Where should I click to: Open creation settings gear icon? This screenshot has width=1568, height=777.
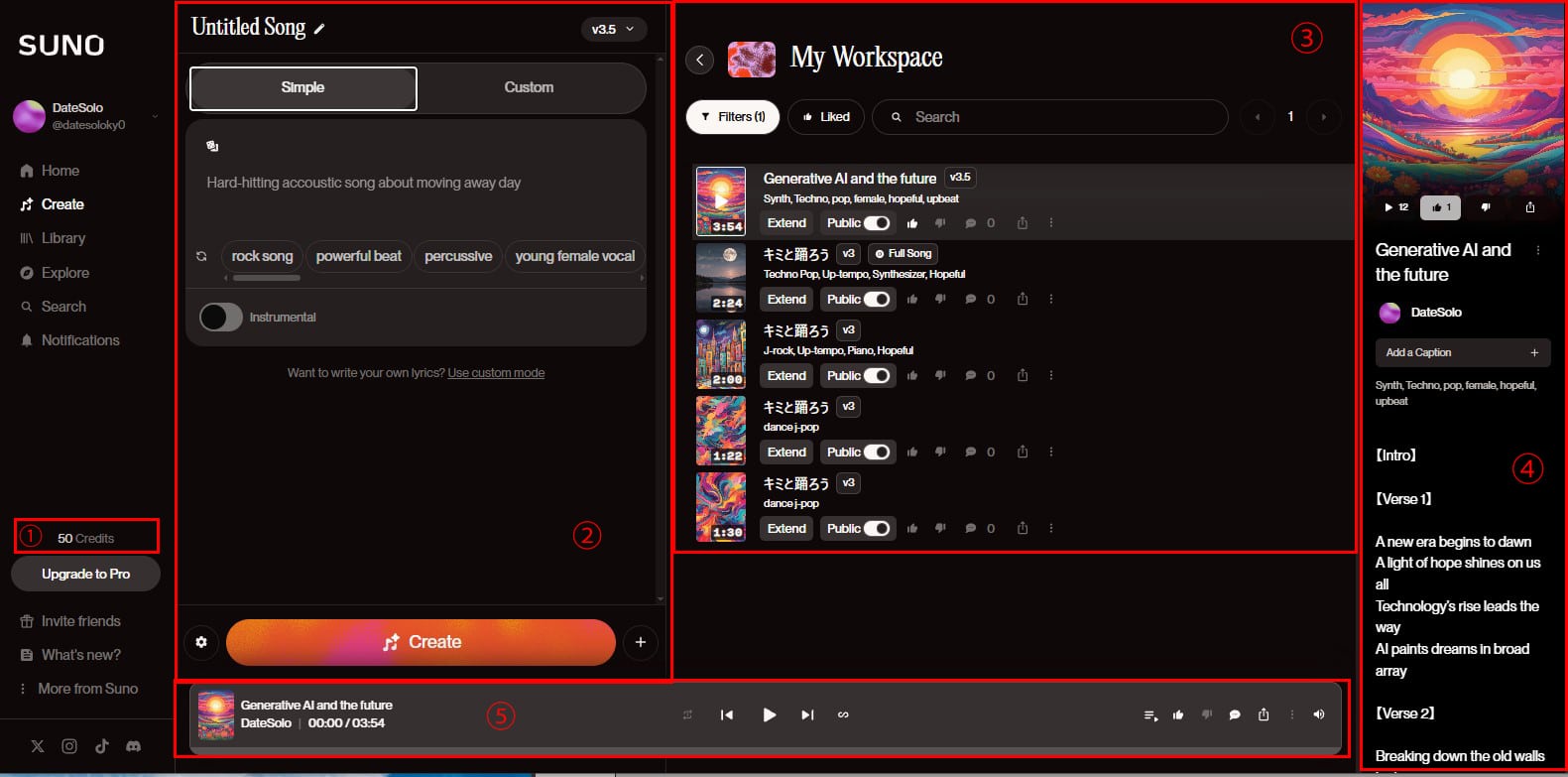point(201,642)
